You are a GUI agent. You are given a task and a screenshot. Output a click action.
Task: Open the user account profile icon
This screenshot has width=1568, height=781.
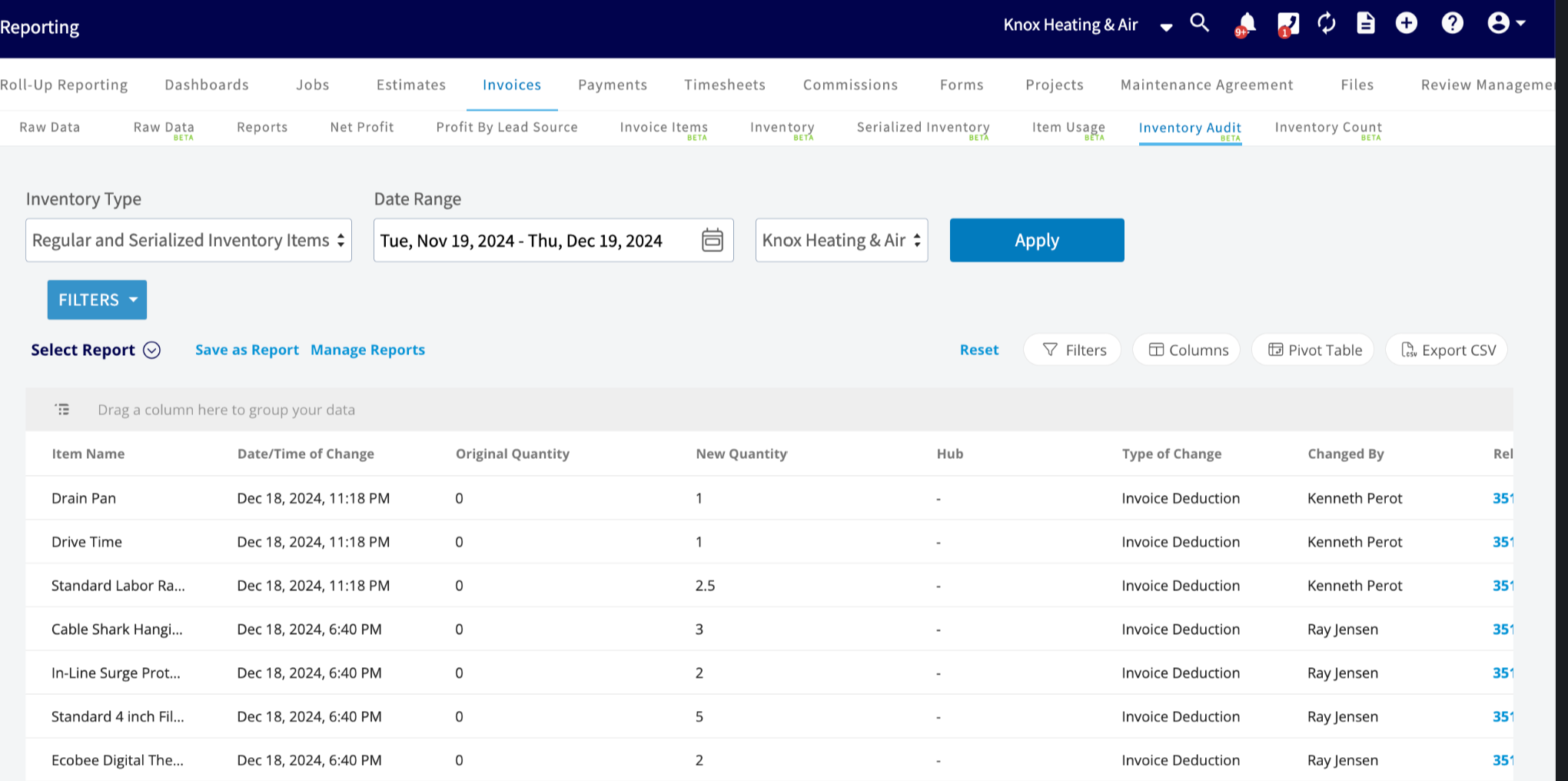coord(1505,23)
